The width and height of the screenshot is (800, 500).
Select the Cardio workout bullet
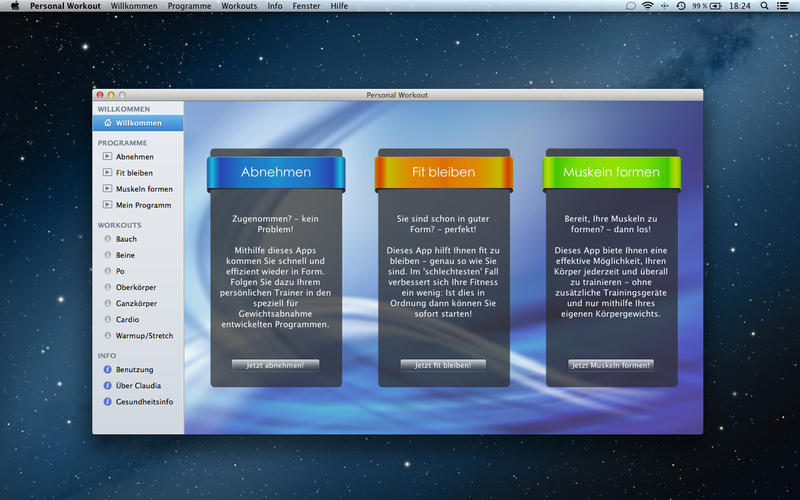[107, 320]
